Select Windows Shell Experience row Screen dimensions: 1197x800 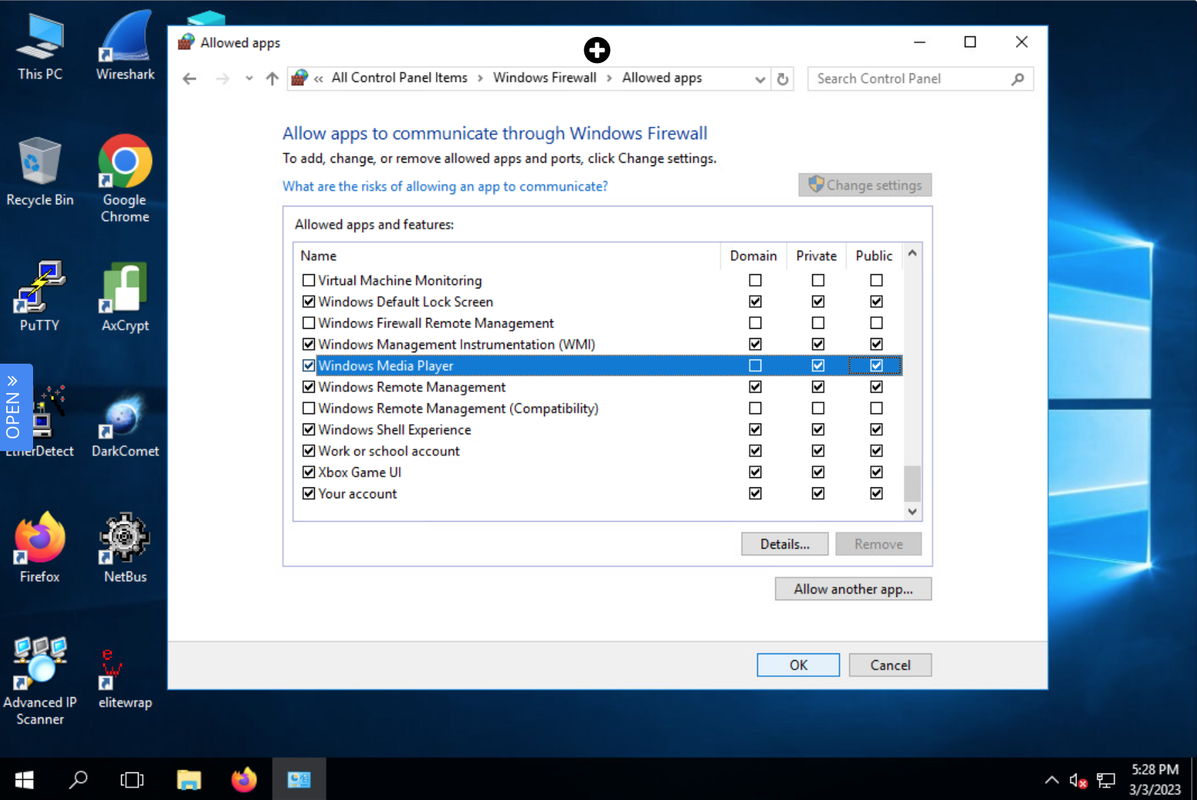598,430
